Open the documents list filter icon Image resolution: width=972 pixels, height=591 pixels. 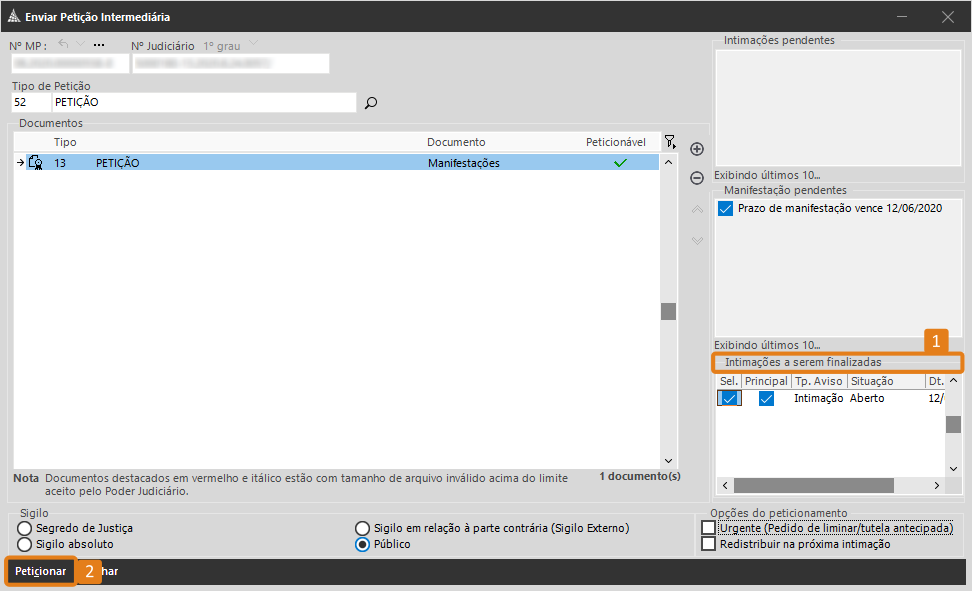(670, 142)
